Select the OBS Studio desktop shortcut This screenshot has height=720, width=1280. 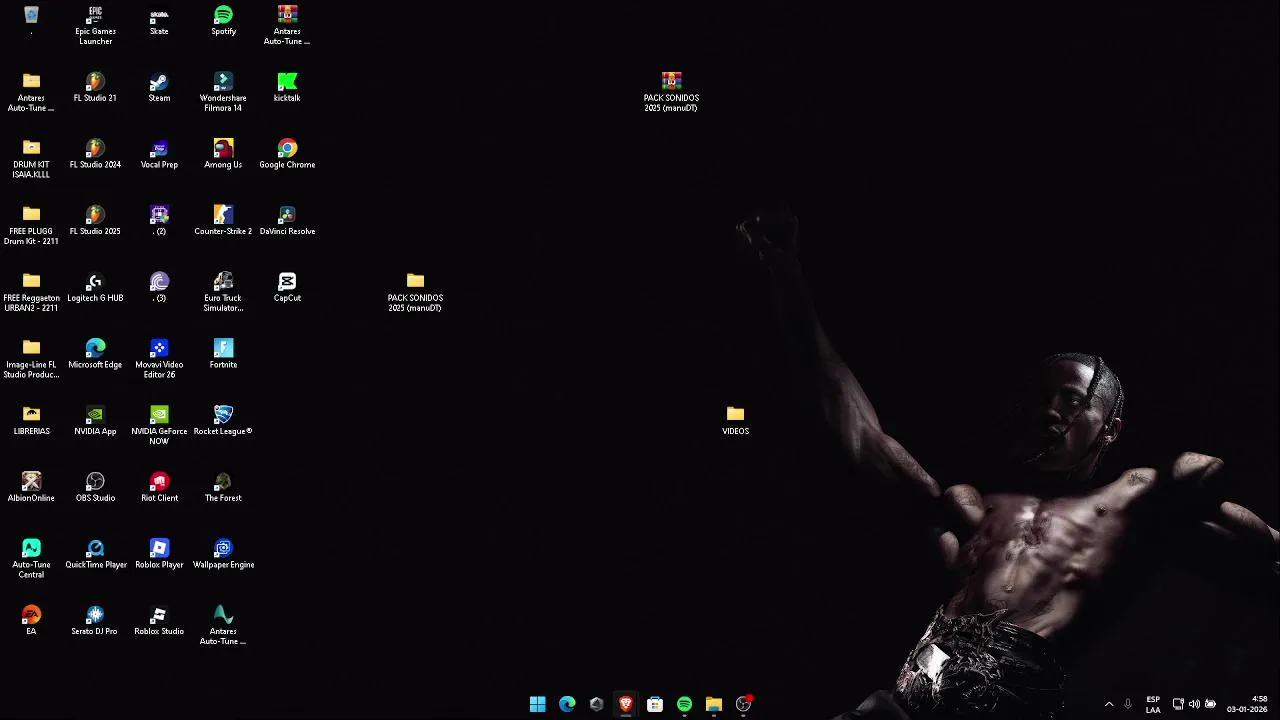tap(95, 488)
